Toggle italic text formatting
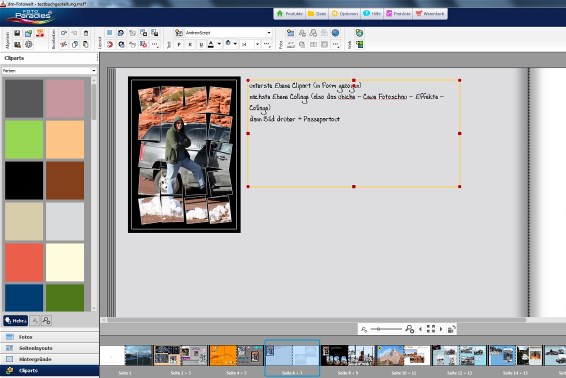566x378 pixels. click(190, 44)
